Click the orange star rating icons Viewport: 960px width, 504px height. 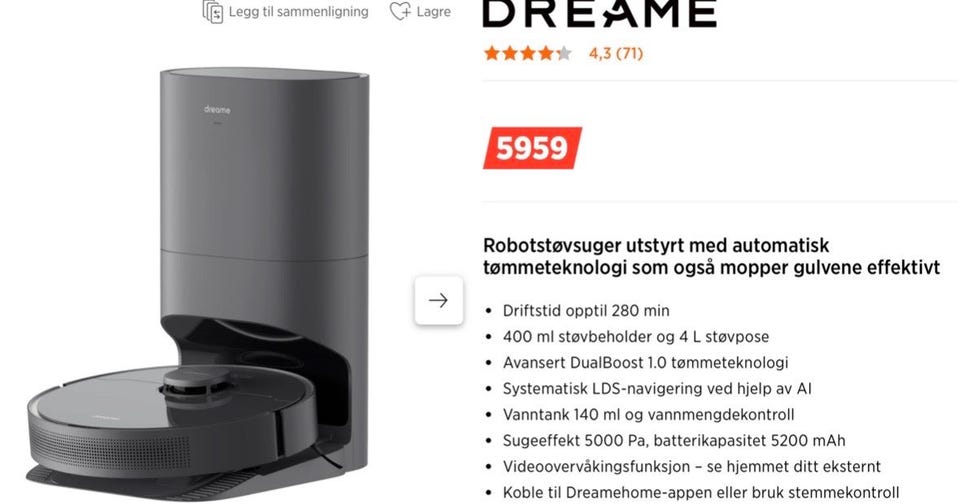[519, 53]
